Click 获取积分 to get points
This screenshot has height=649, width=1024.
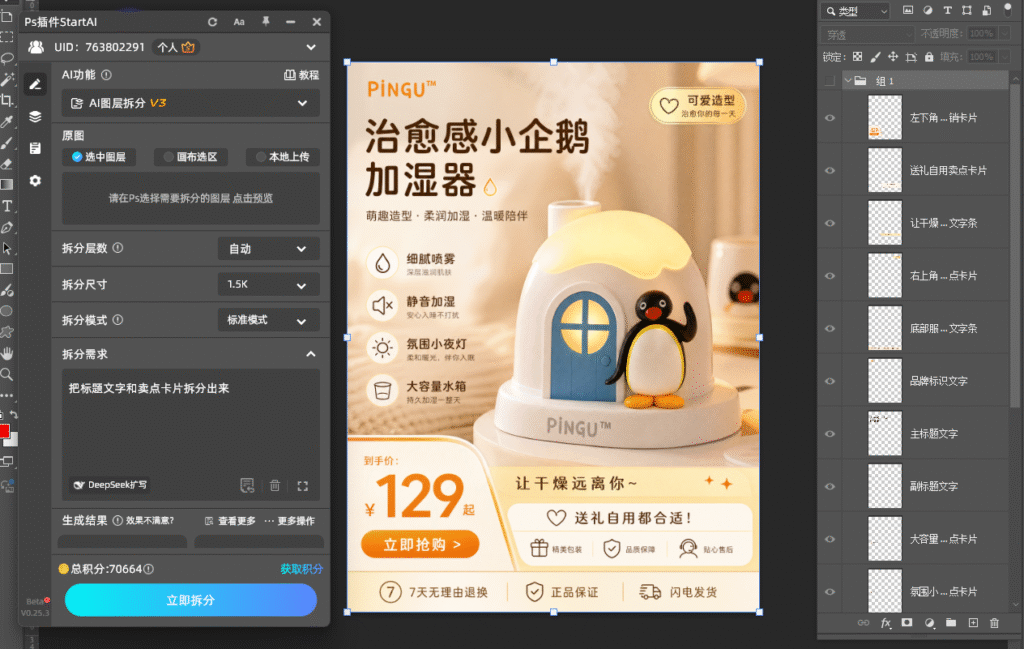click(x=301, y=569)
